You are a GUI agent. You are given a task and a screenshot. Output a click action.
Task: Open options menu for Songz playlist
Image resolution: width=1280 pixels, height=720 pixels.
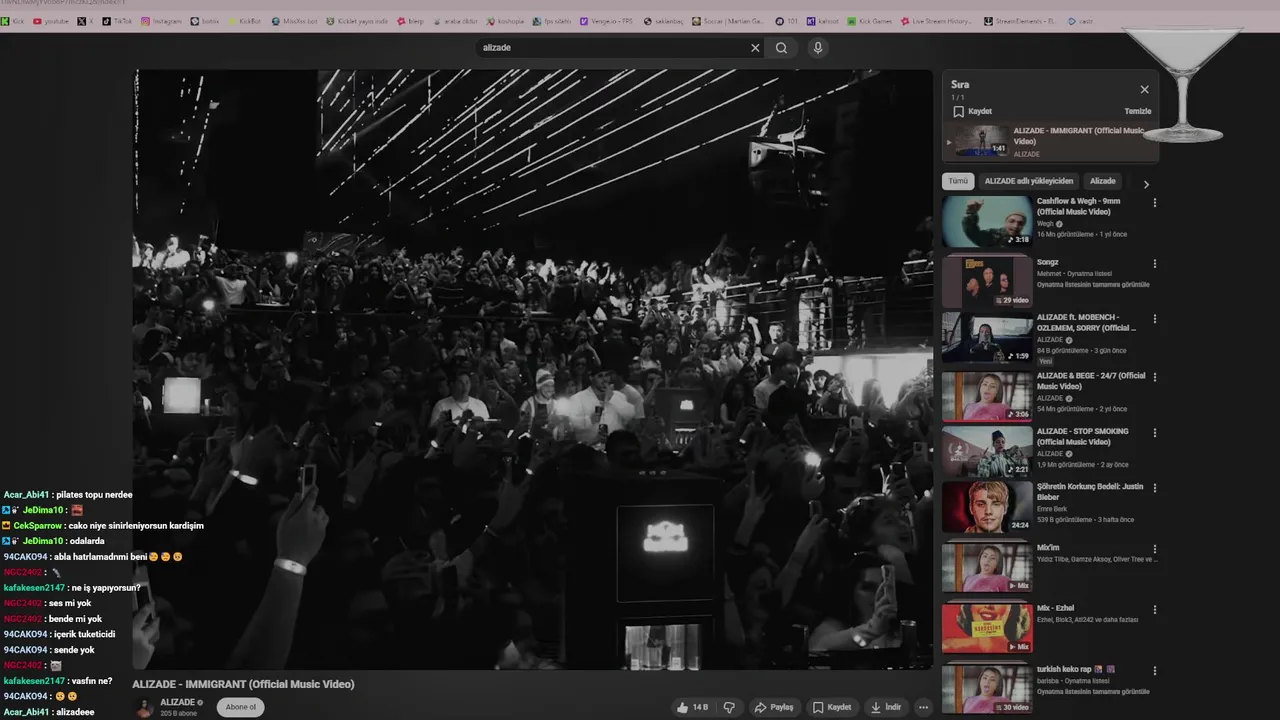(1154, 264)
